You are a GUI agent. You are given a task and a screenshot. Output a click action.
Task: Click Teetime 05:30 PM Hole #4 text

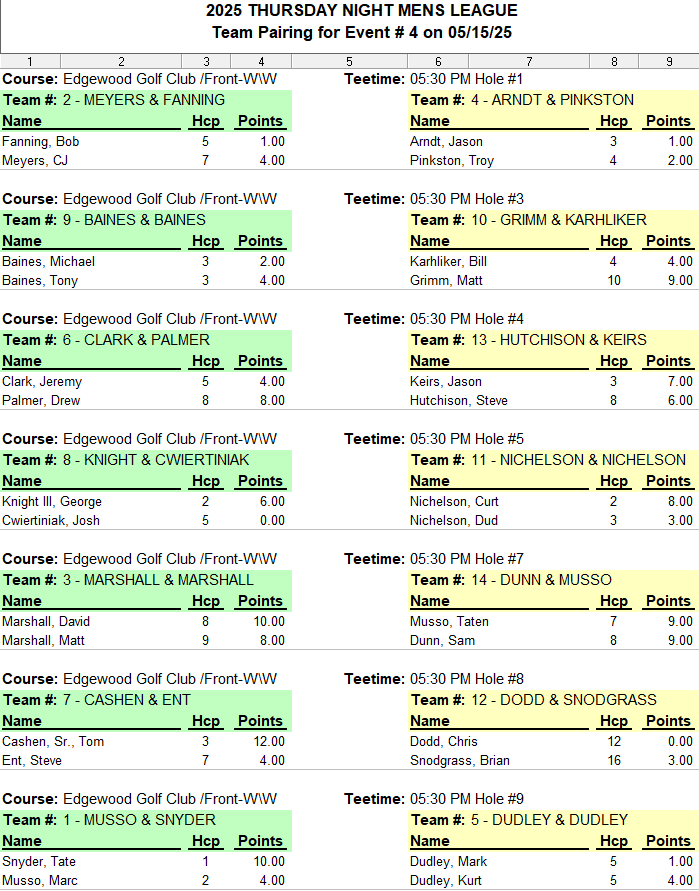434,319
